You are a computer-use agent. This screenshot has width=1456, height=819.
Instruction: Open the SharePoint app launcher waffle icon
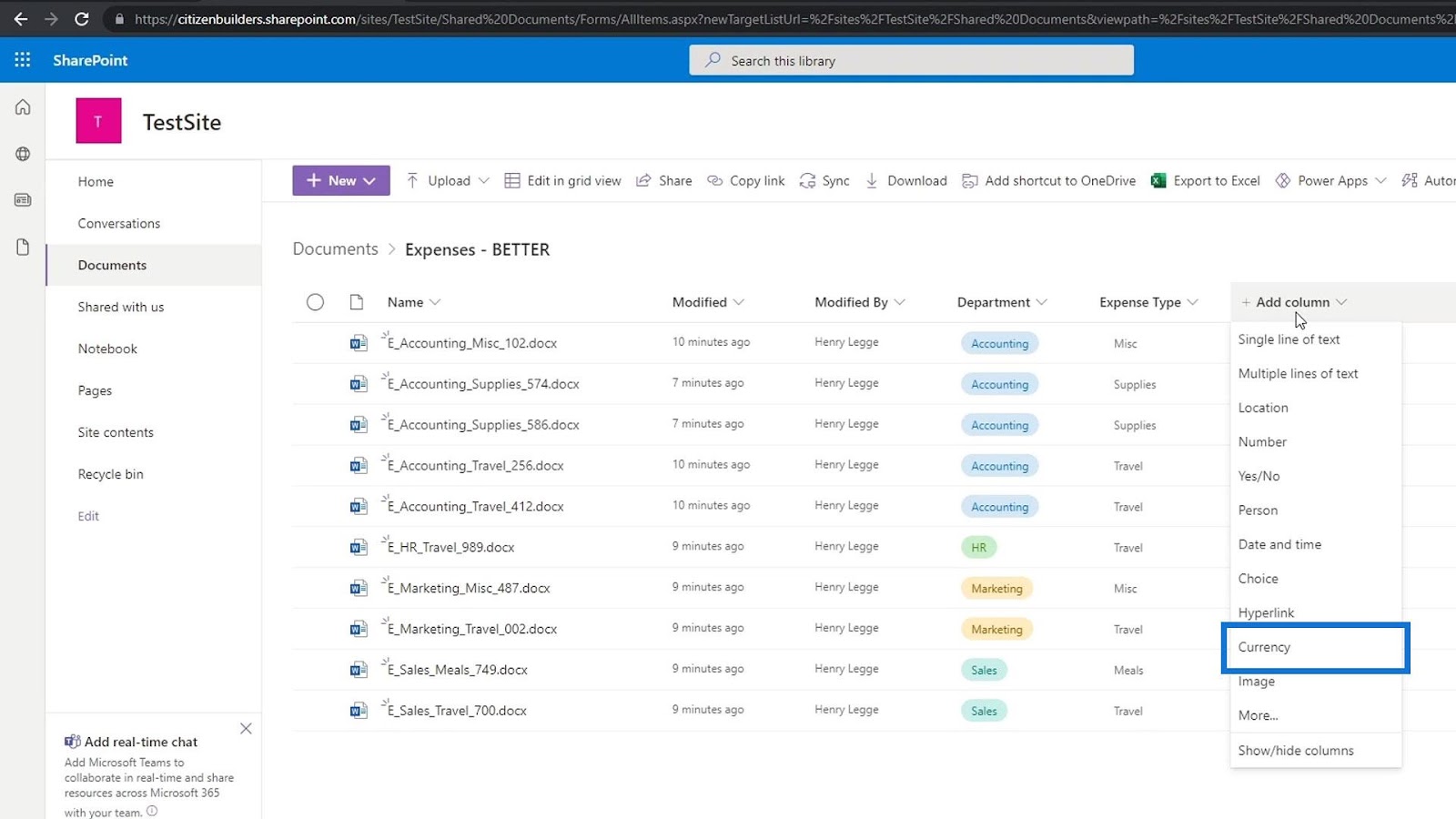(23, 60)
